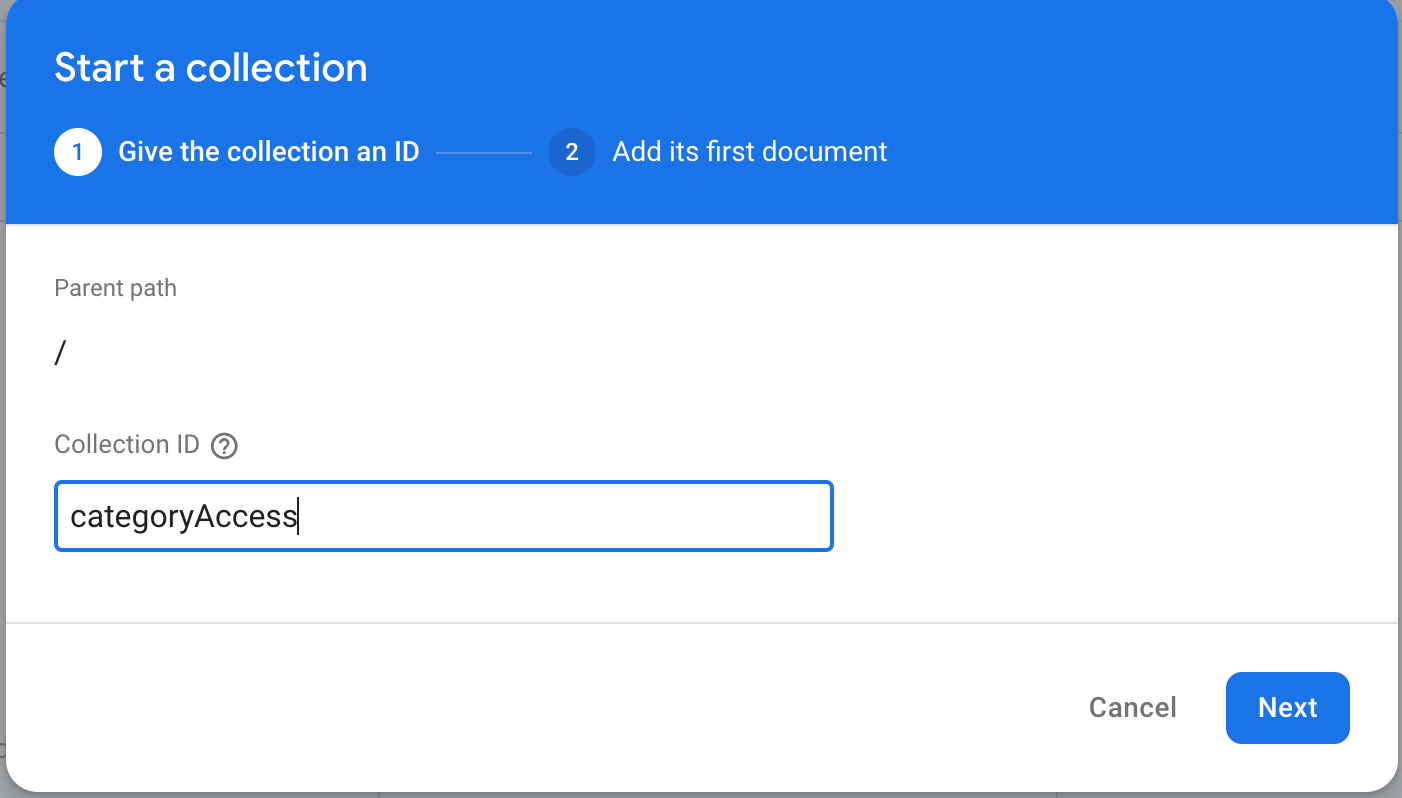Click the "/" parent path value

click(60, 354)
